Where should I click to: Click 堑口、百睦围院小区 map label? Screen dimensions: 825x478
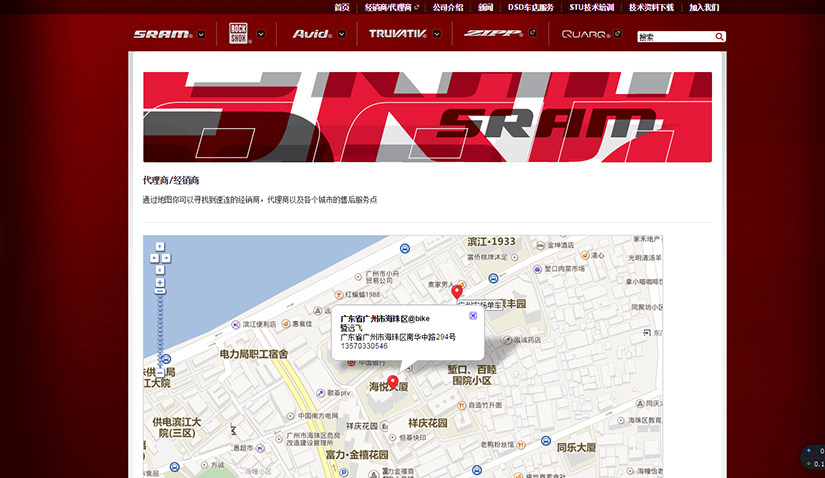pyautogui.click(x=472, y=375)
